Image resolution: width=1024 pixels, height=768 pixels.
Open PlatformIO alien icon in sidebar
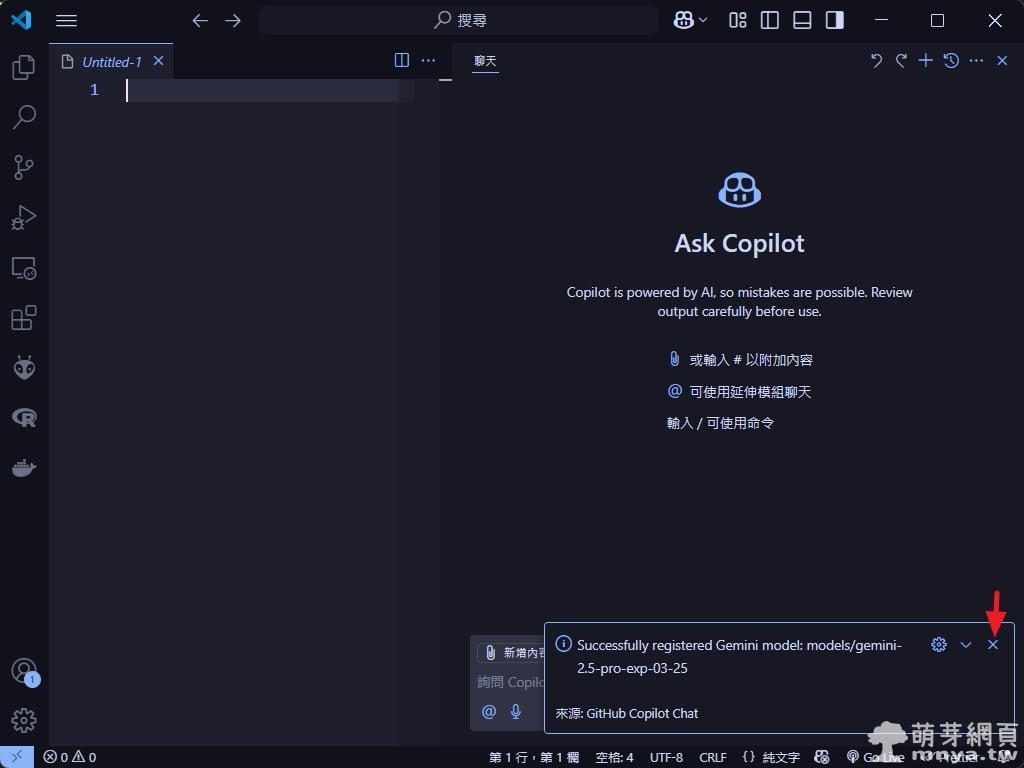(24, 368)
